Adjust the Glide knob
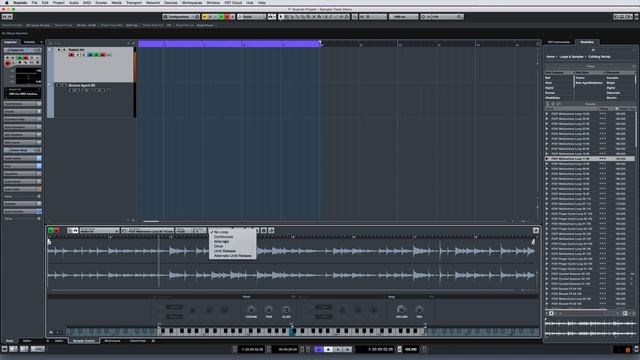This screenshot has height=360, width=640. click(x=286, y=310)
